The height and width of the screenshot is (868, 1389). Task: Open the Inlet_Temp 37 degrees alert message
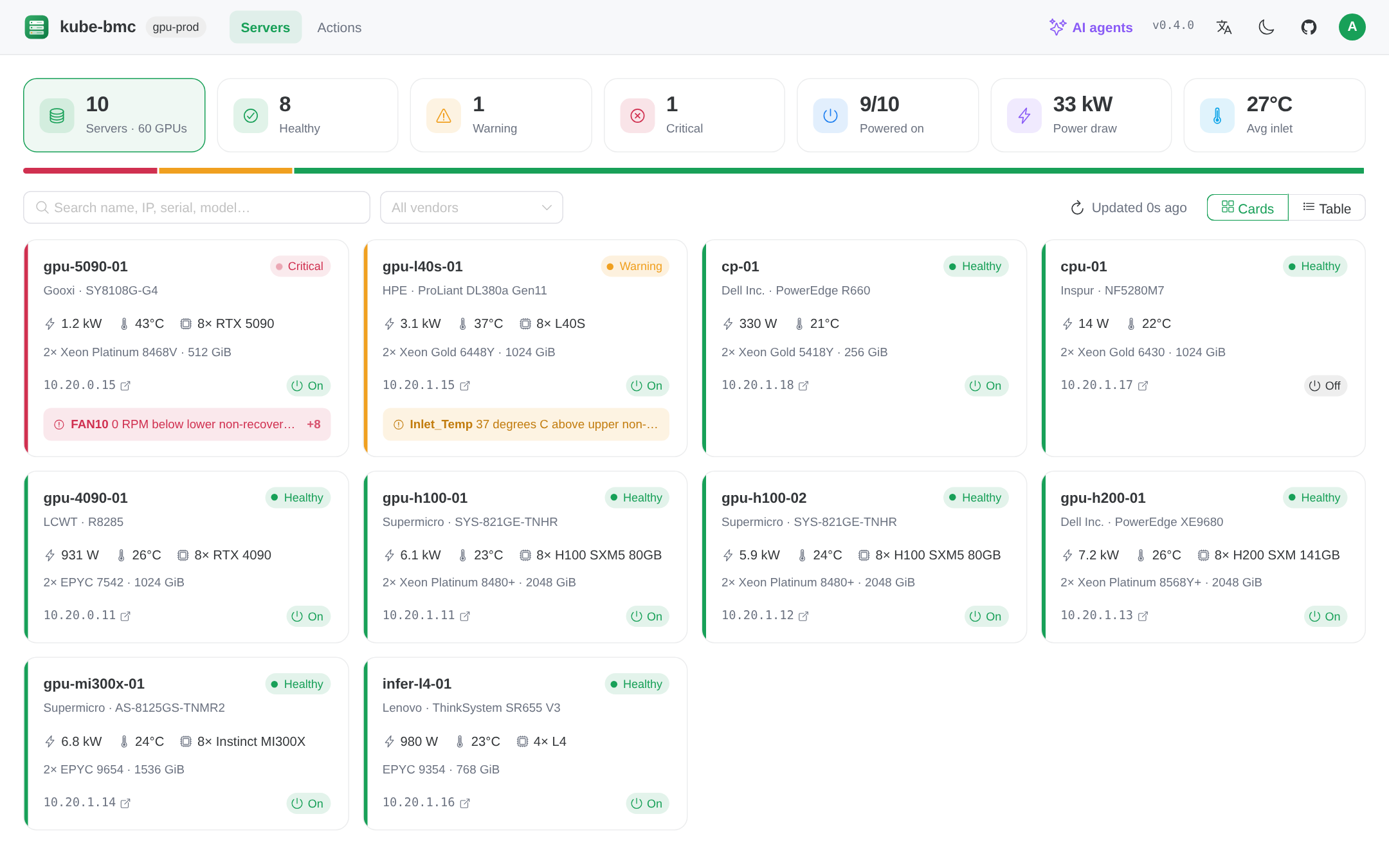tap(525, 424)
